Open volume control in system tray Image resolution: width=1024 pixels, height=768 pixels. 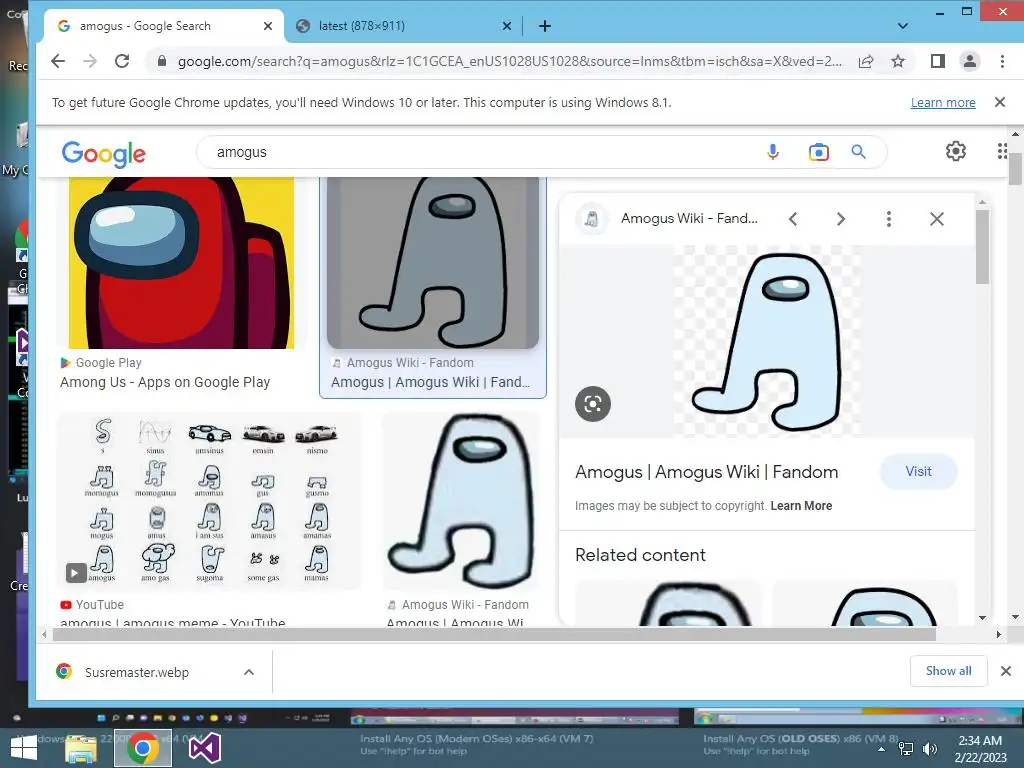[x=929, y=749]
